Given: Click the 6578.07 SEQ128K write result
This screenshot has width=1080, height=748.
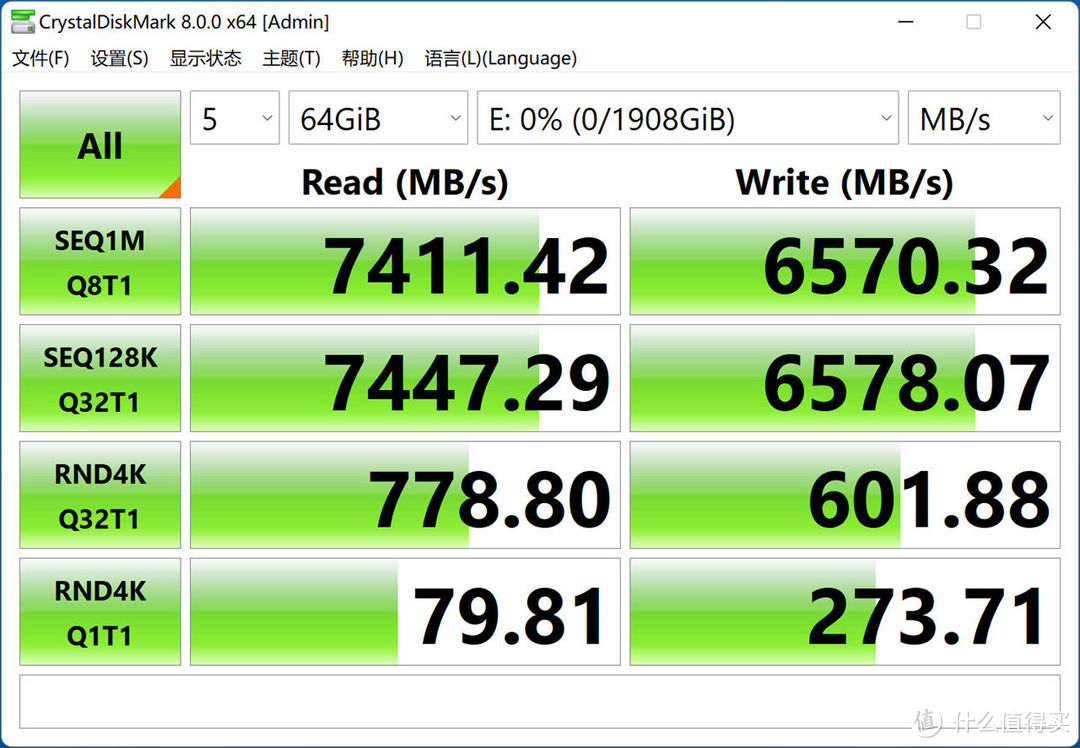Looking at the screenshot, I should tap(845, 378).
